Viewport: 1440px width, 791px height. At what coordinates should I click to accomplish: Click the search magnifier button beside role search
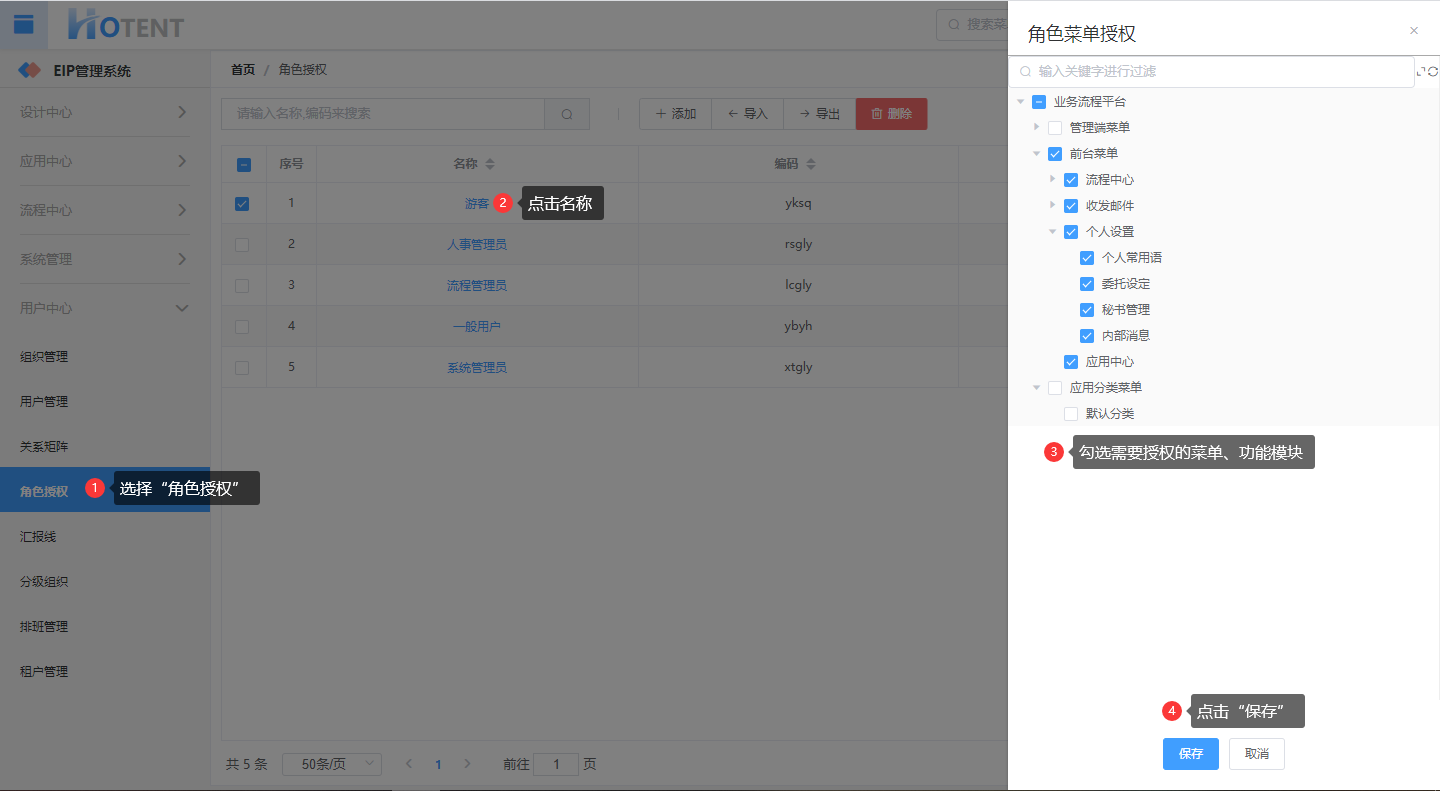tap(567, 114)
